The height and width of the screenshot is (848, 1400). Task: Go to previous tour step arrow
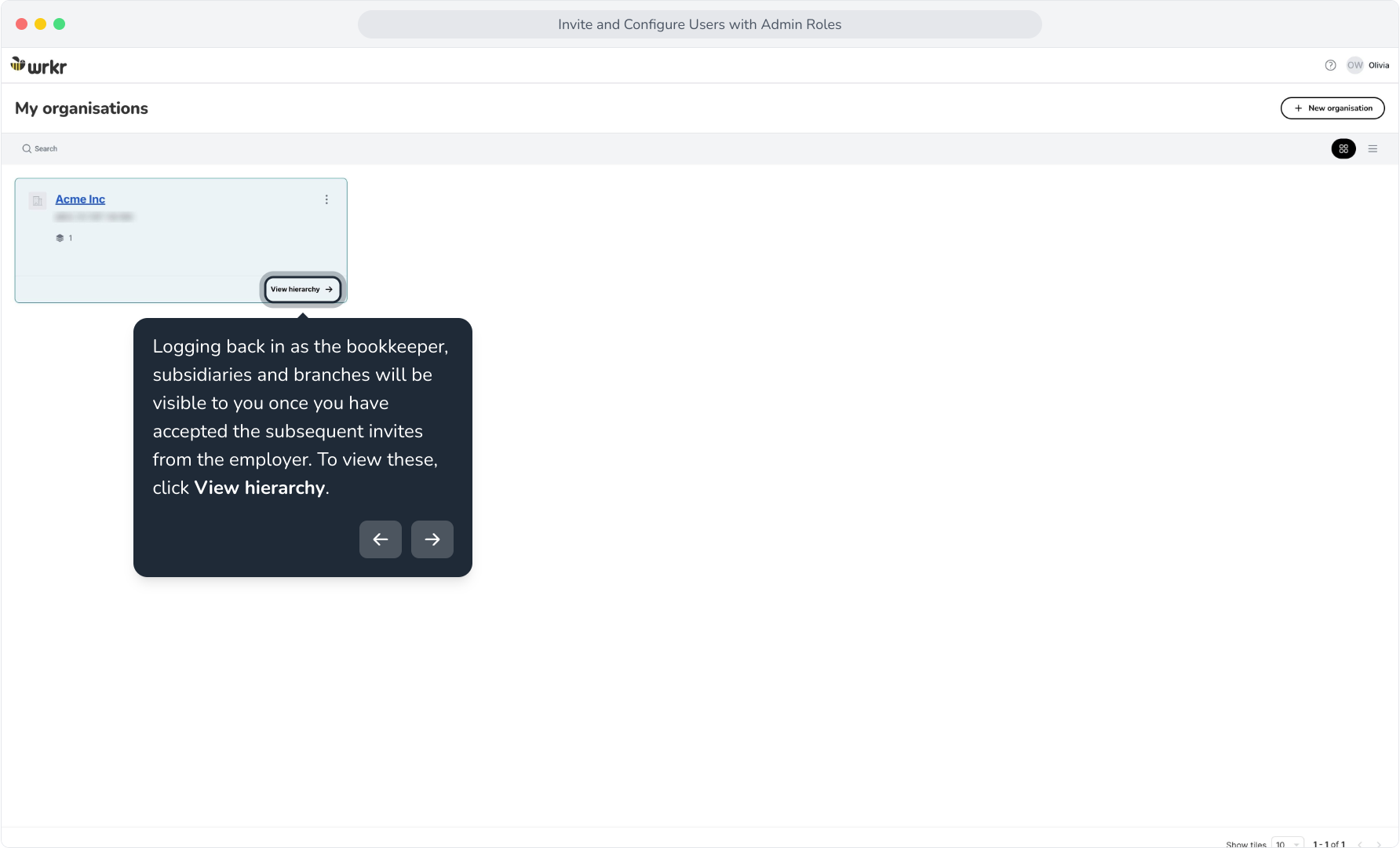(381, 539)
